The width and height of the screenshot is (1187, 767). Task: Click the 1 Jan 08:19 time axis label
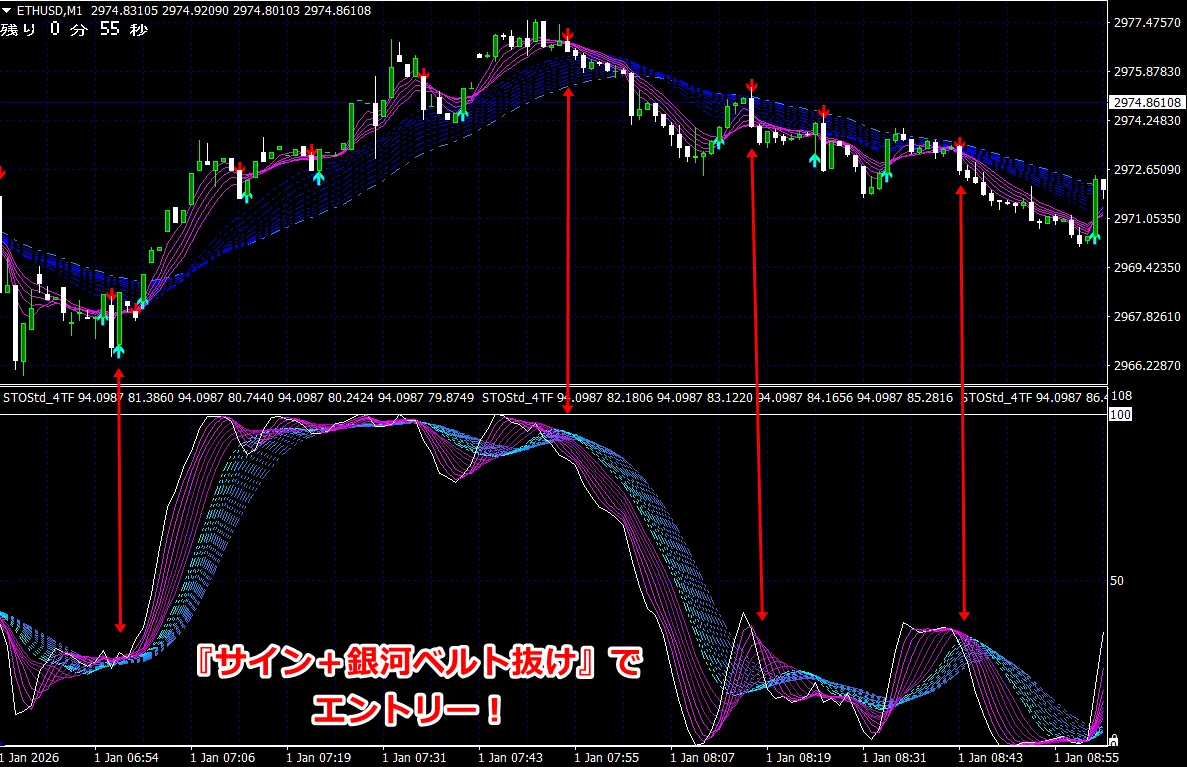800,758
